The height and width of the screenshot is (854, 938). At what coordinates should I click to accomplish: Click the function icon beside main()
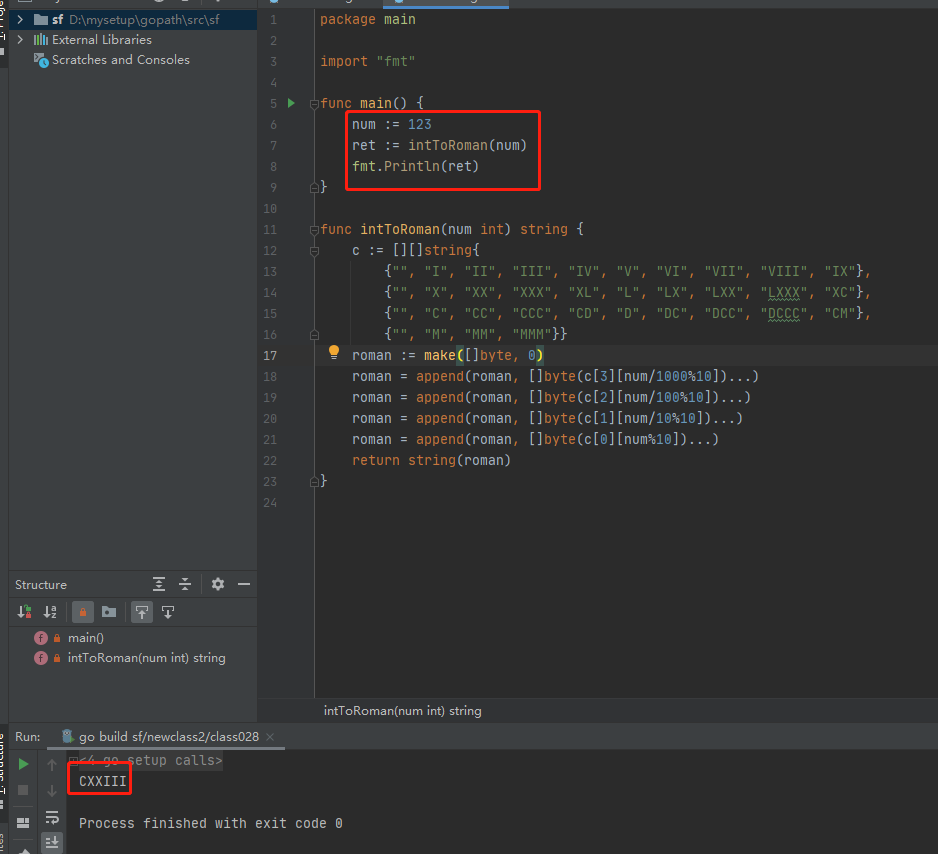point(41,638)
